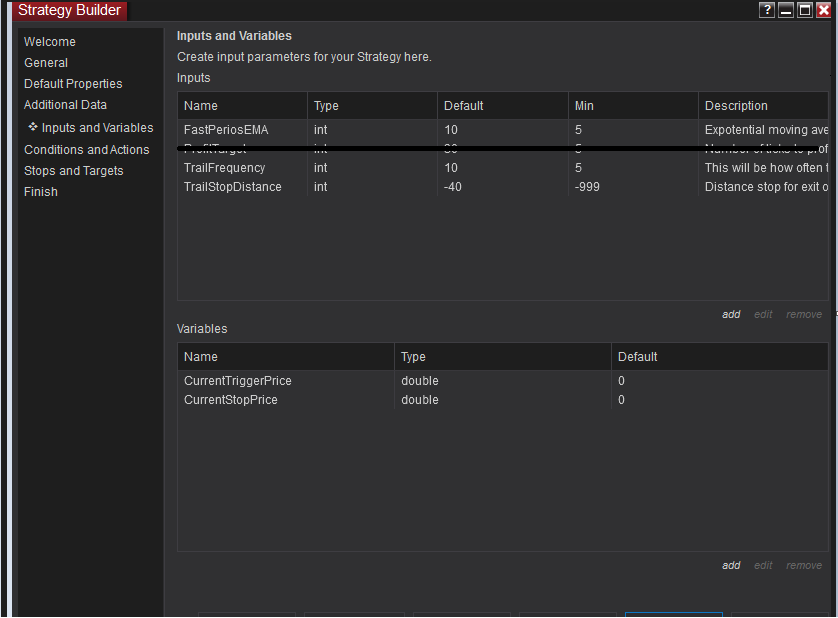Minimize the Strategy Builder window
The width and height of the screenshot is (838, 618).
(x=786, y=10)
